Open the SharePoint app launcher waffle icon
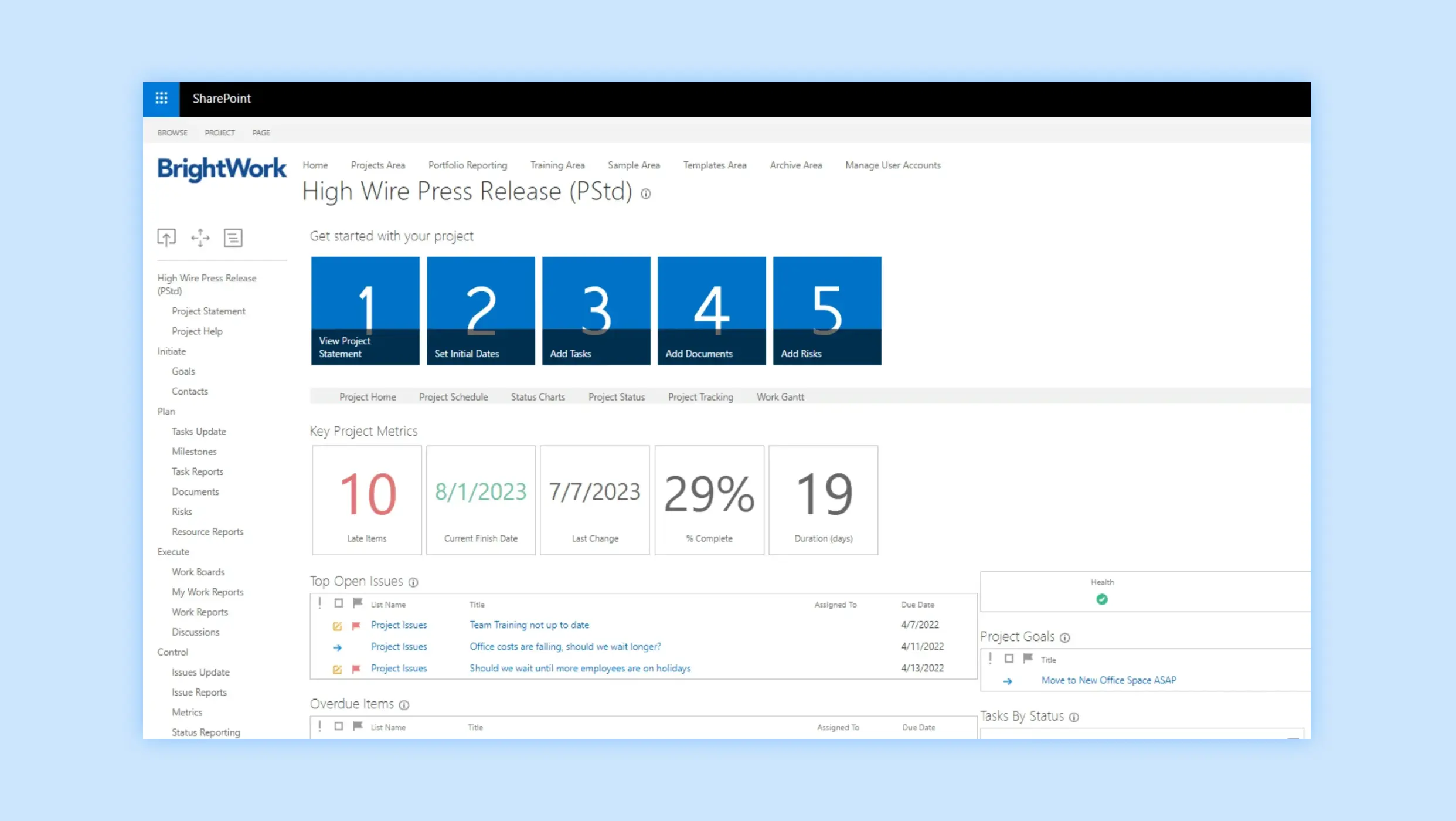This screenshot has width=1456, height=821. click(x=161, y=99)
